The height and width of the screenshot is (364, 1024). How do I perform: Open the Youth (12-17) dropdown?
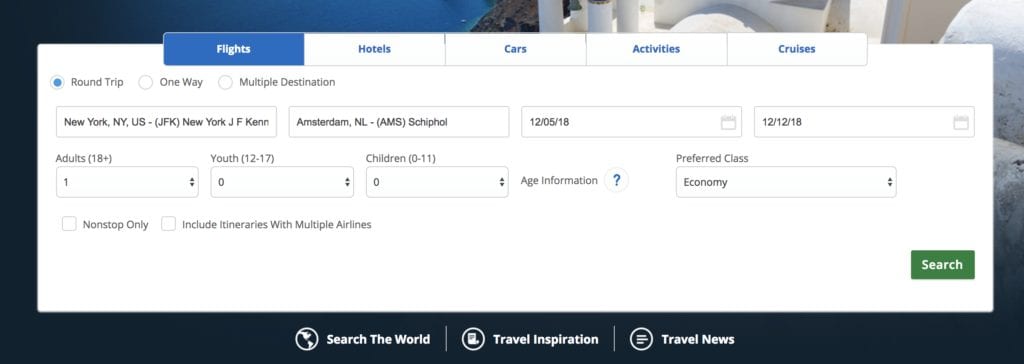[282, 182]
